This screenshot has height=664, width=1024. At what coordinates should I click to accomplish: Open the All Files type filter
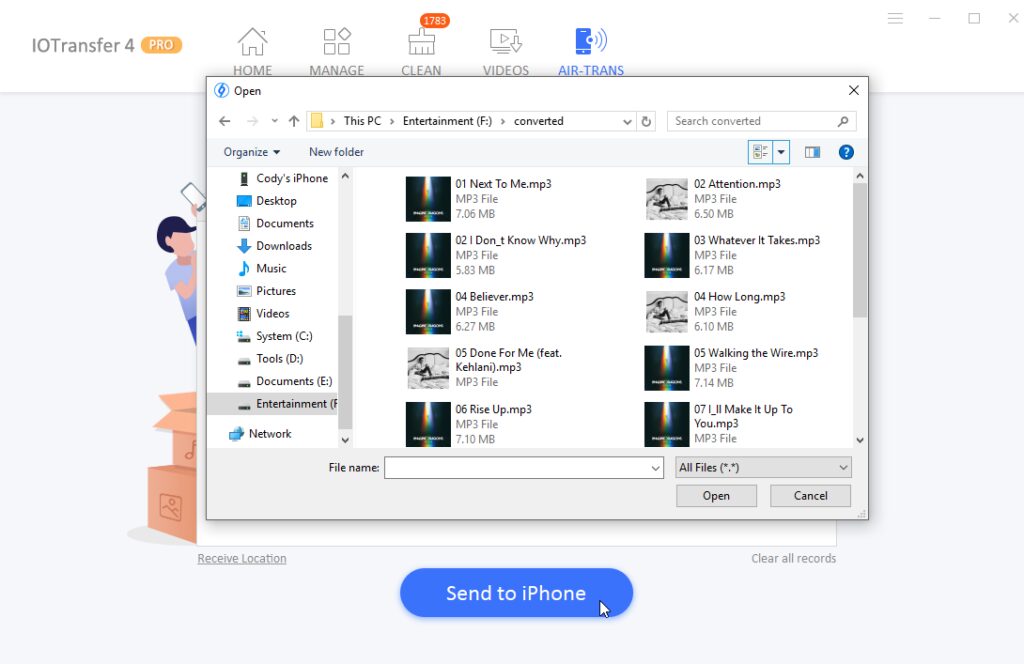tap(763, 467)
